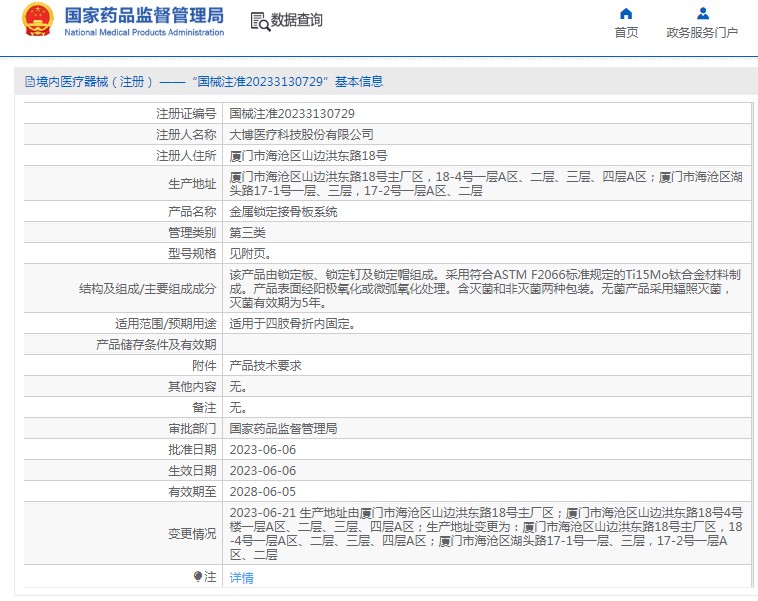
Task: Click the 政务服务门户 user icon
Action: click(703, 13)
